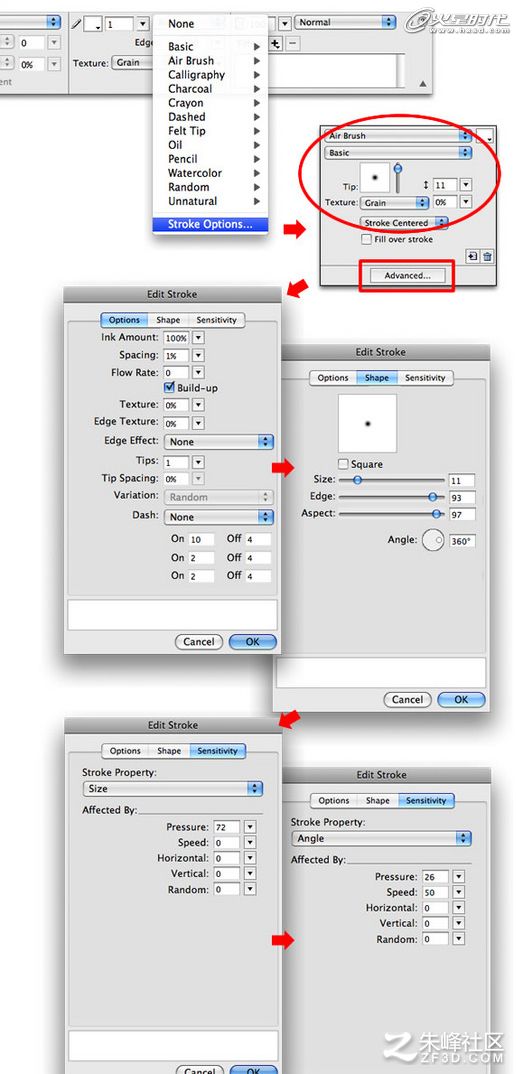Click the Ink Amount input field

175,338
